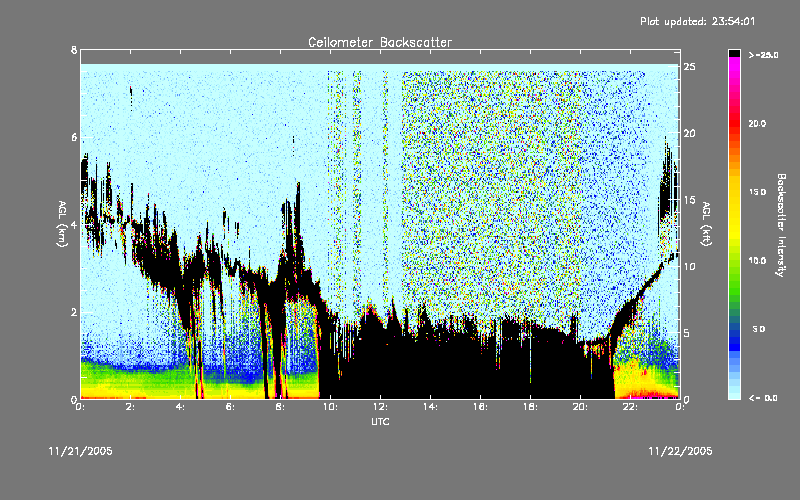This screenshot has height=500, width=800.
Task: Click the "15.0" colorbar value label
Action: tap(757, 192)
